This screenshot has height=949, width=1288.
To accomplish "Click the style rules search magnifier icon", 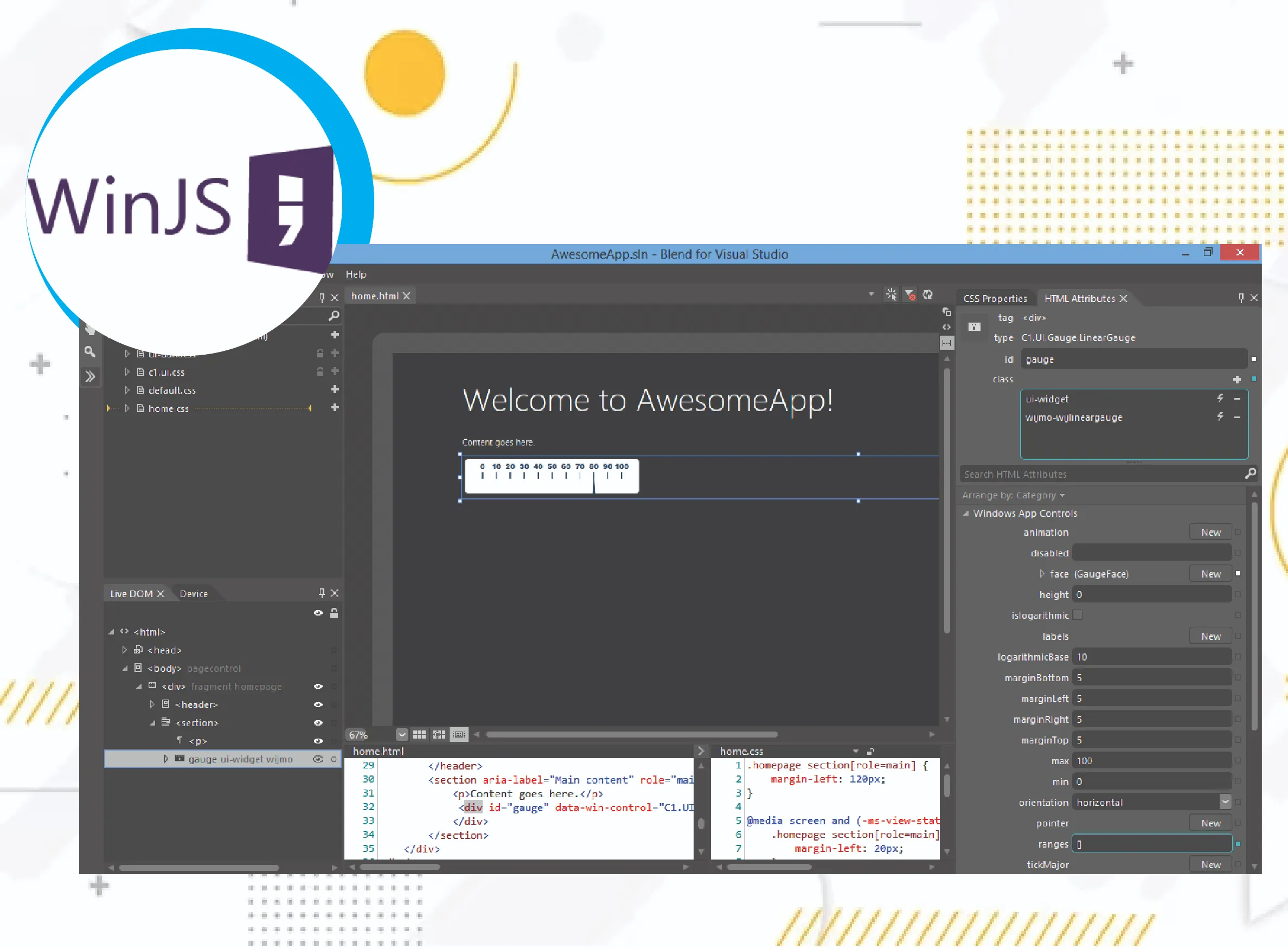I will (x=334, y=316).
